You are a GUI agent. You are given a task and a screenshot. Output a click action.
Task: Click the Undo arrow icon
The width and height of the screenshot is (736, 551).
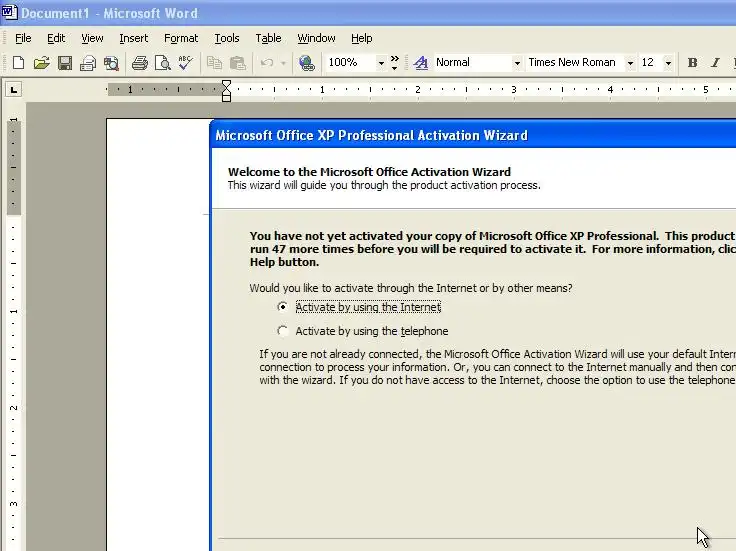click(267, 62)
